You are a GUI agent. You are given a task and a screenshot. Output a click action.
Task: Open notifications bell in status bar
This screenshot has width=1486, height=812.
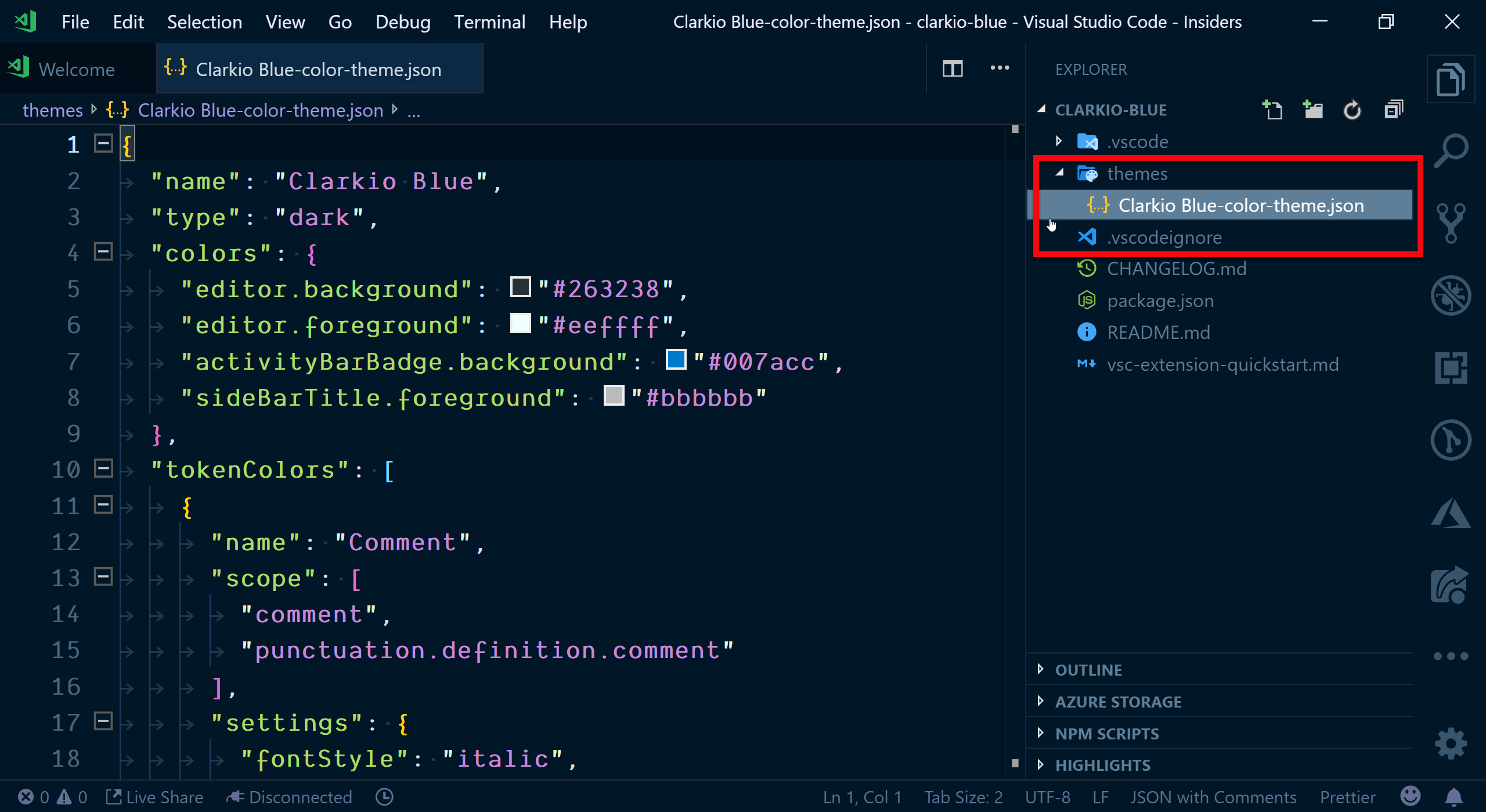pyautogui.click(x=1453, y=797)
